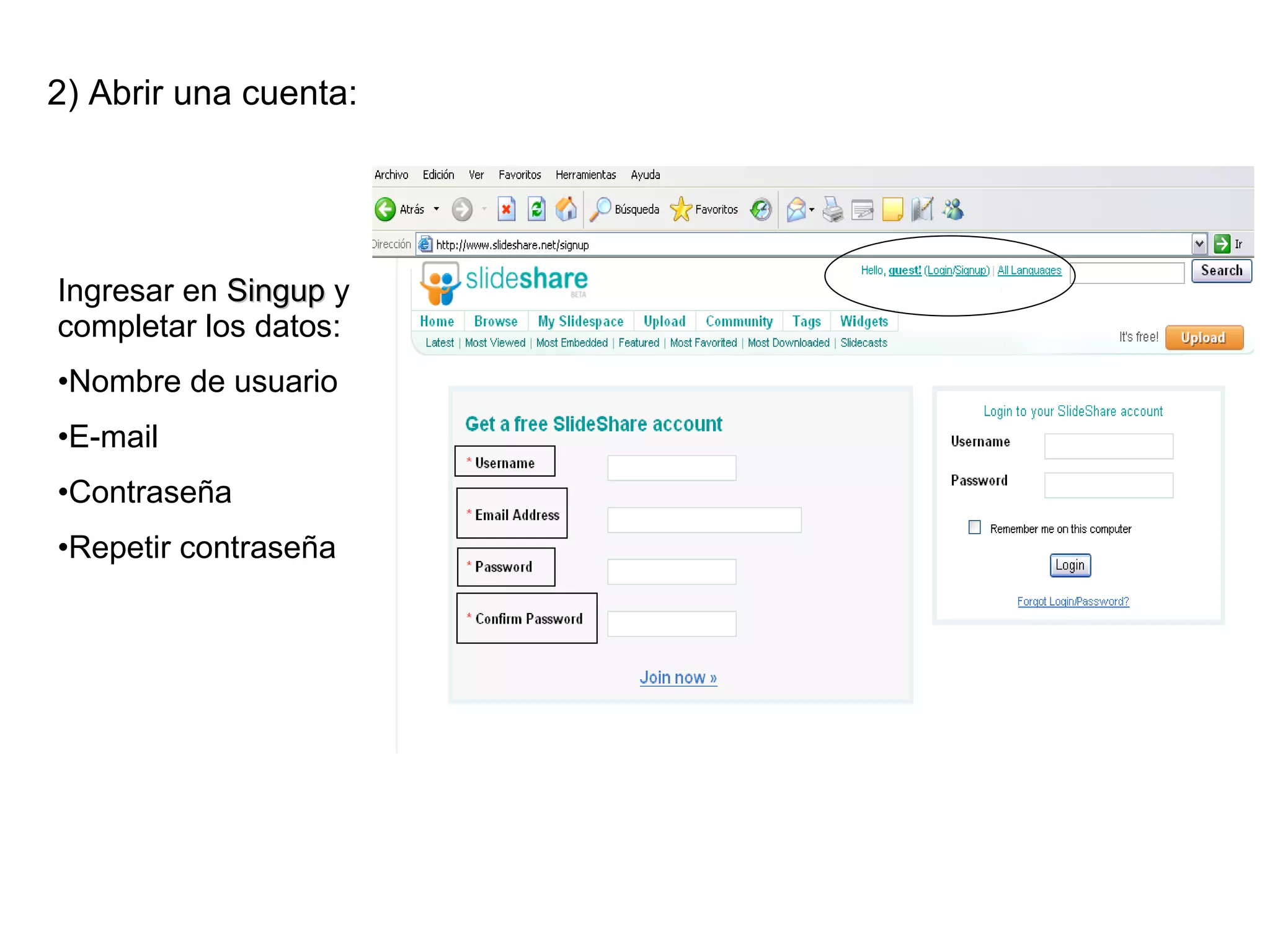The width and height of the screenshot is (1270, 952).
Task: Open the Ver menu
Action: tap(476, 175)
